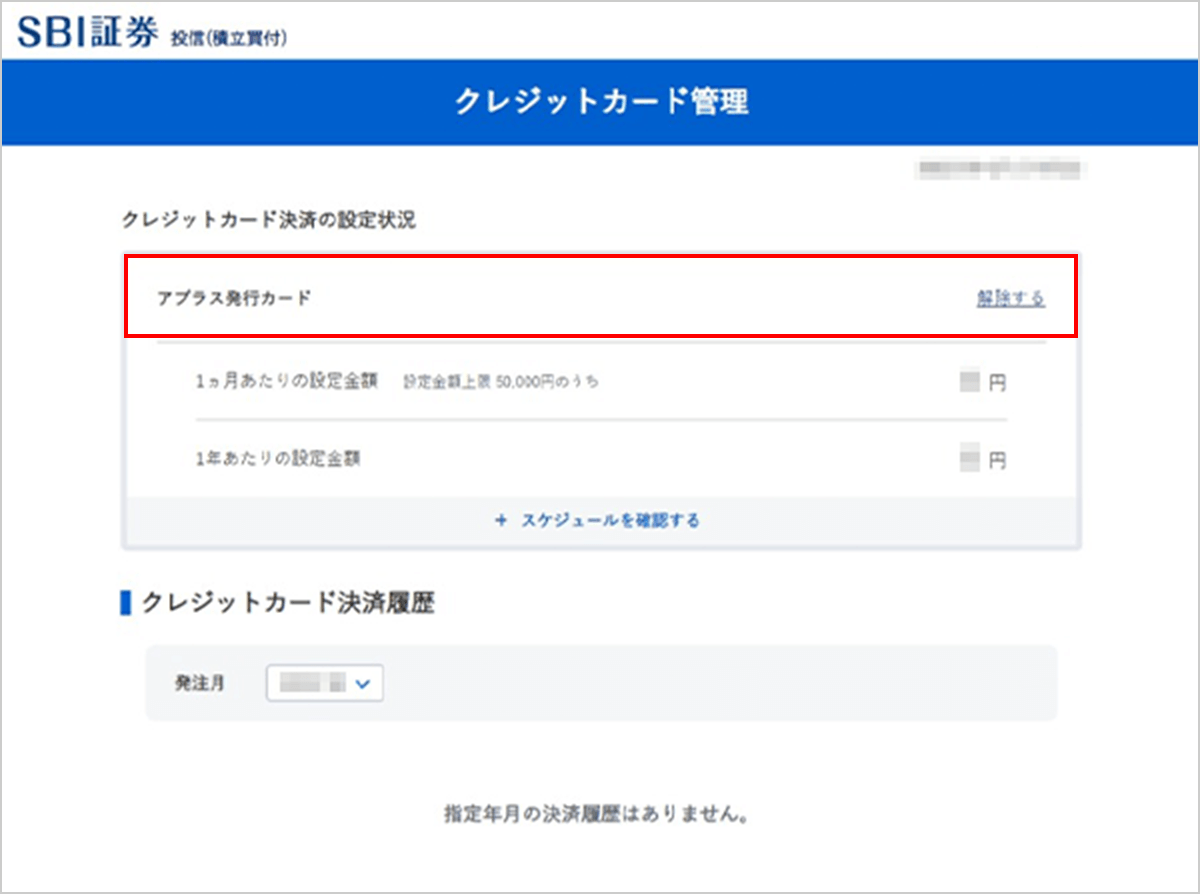Click the 指定年月の決済履歴はありません message
The image size is (1200, 894).
tap(600, 815)
